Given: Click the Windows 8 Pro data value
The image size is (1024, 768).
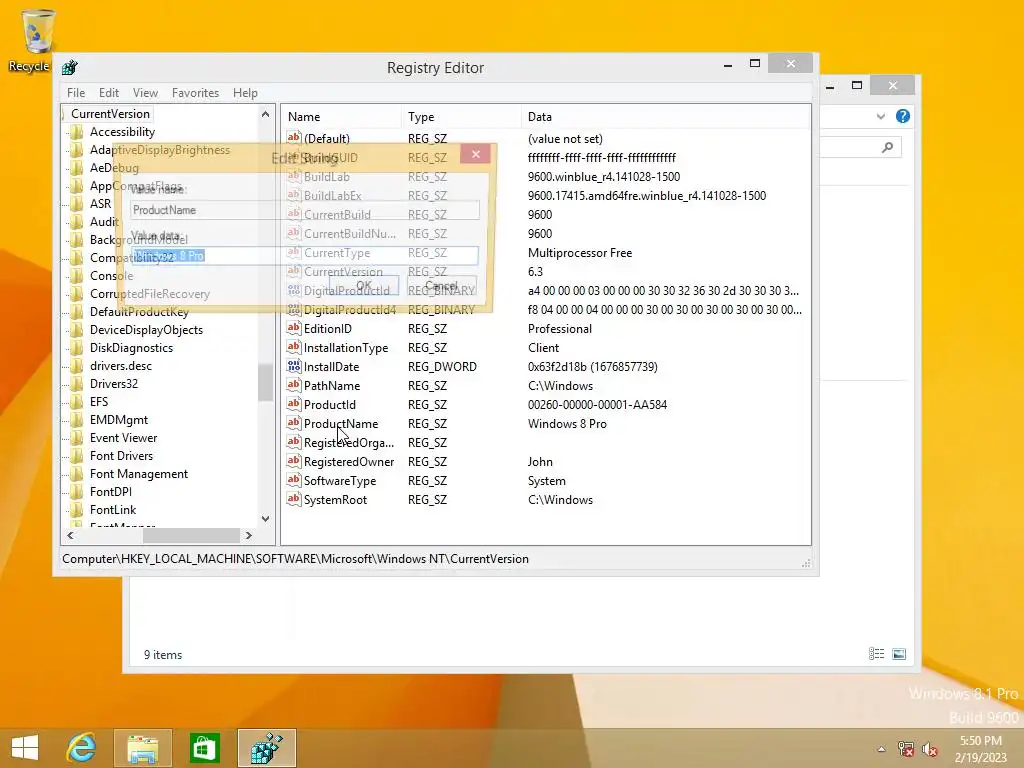Looking at the screenshot, I should pyautogui.click(x=567, y=424).
